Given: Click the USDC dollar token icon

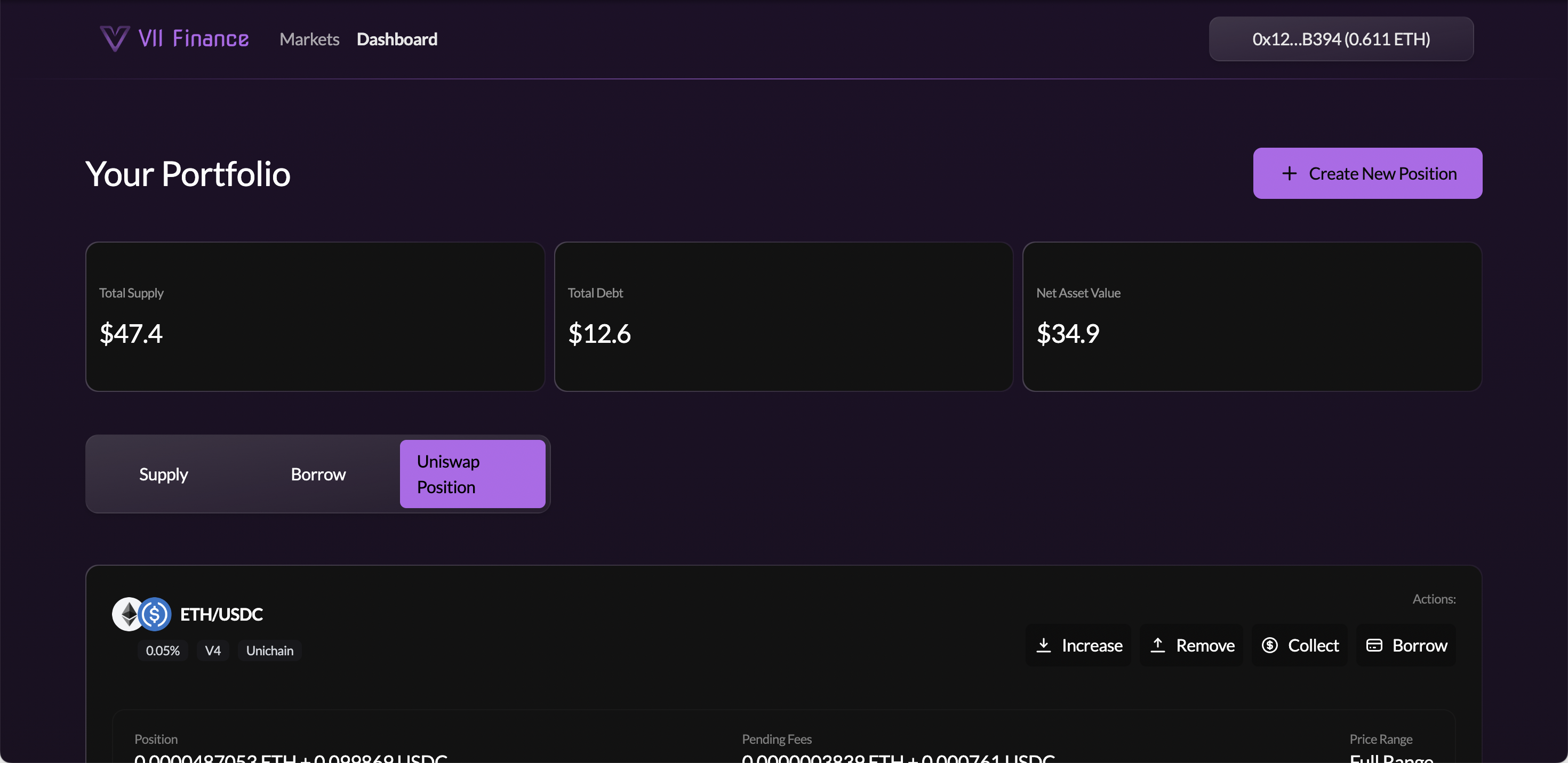Looking at the screenshot, I should (155, 614).
